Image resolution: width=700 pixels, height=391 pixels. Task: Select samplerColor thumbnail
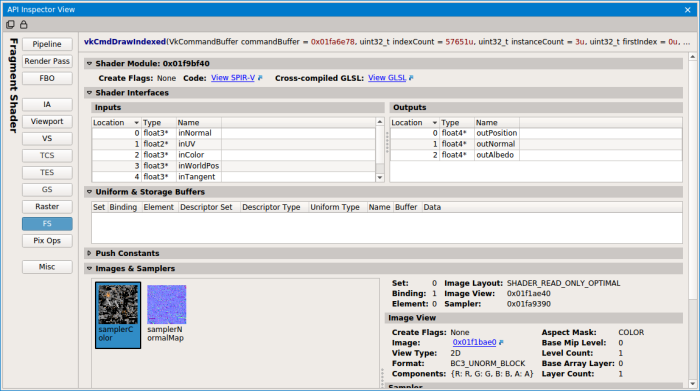point(118,315)
